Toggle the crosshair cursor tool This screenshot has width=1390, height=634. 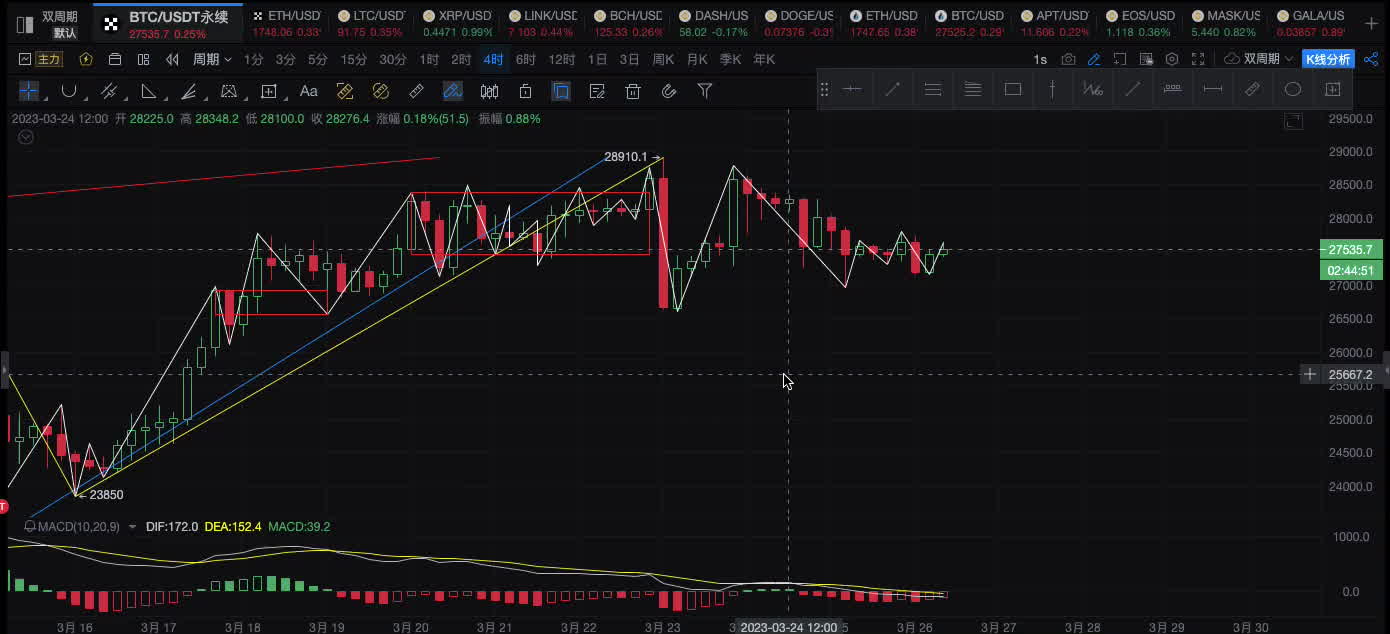click(x=29, y=92)
